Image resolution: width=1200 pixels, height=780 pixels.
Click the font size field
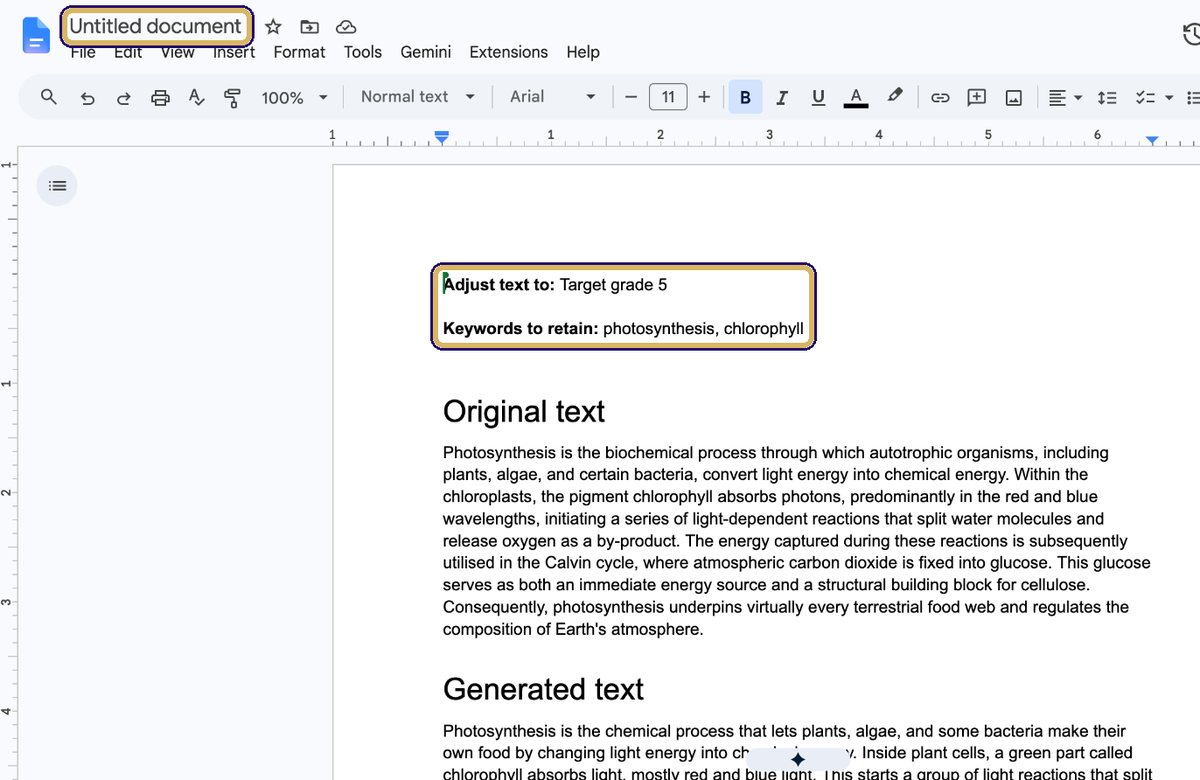point(668,97)
